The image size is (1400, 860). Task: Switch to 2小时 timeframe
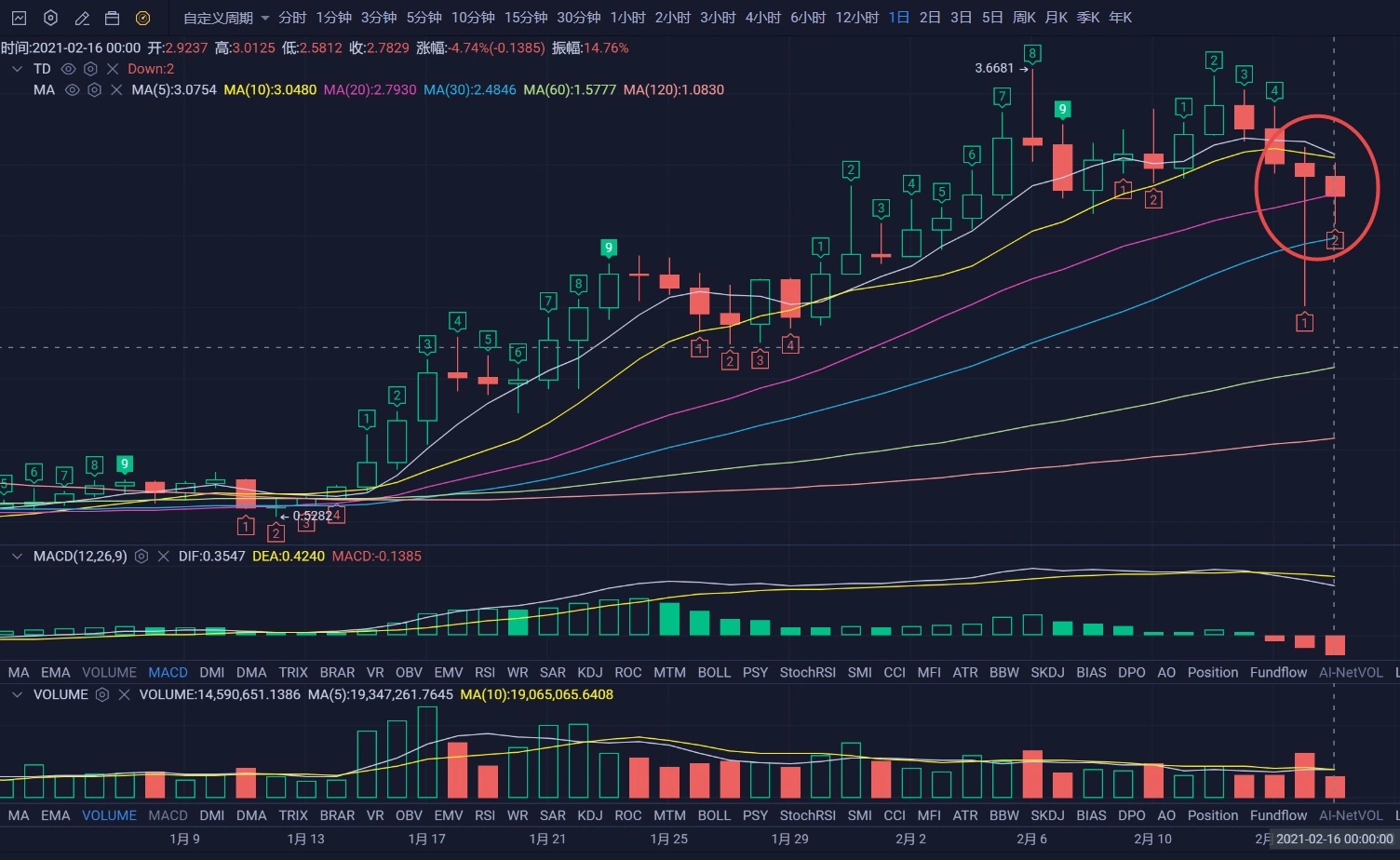point(673,18)
